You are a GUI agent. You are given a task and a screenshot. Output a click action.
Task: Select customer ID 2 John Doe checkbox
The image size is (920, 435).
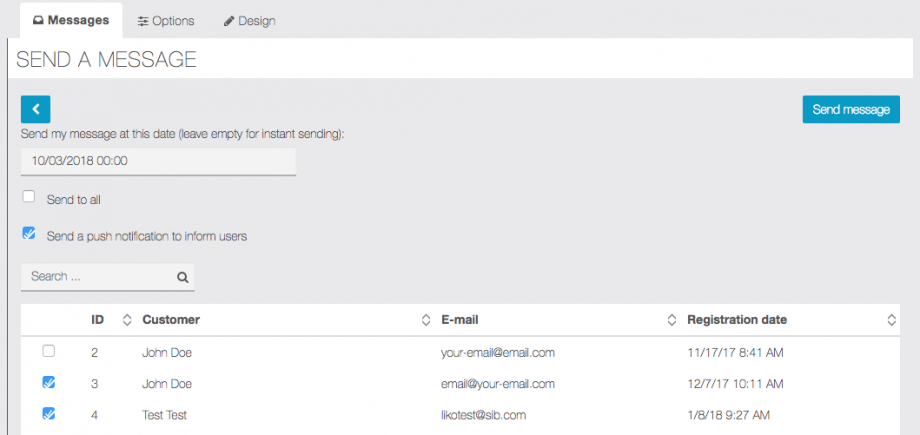[48, 351]
